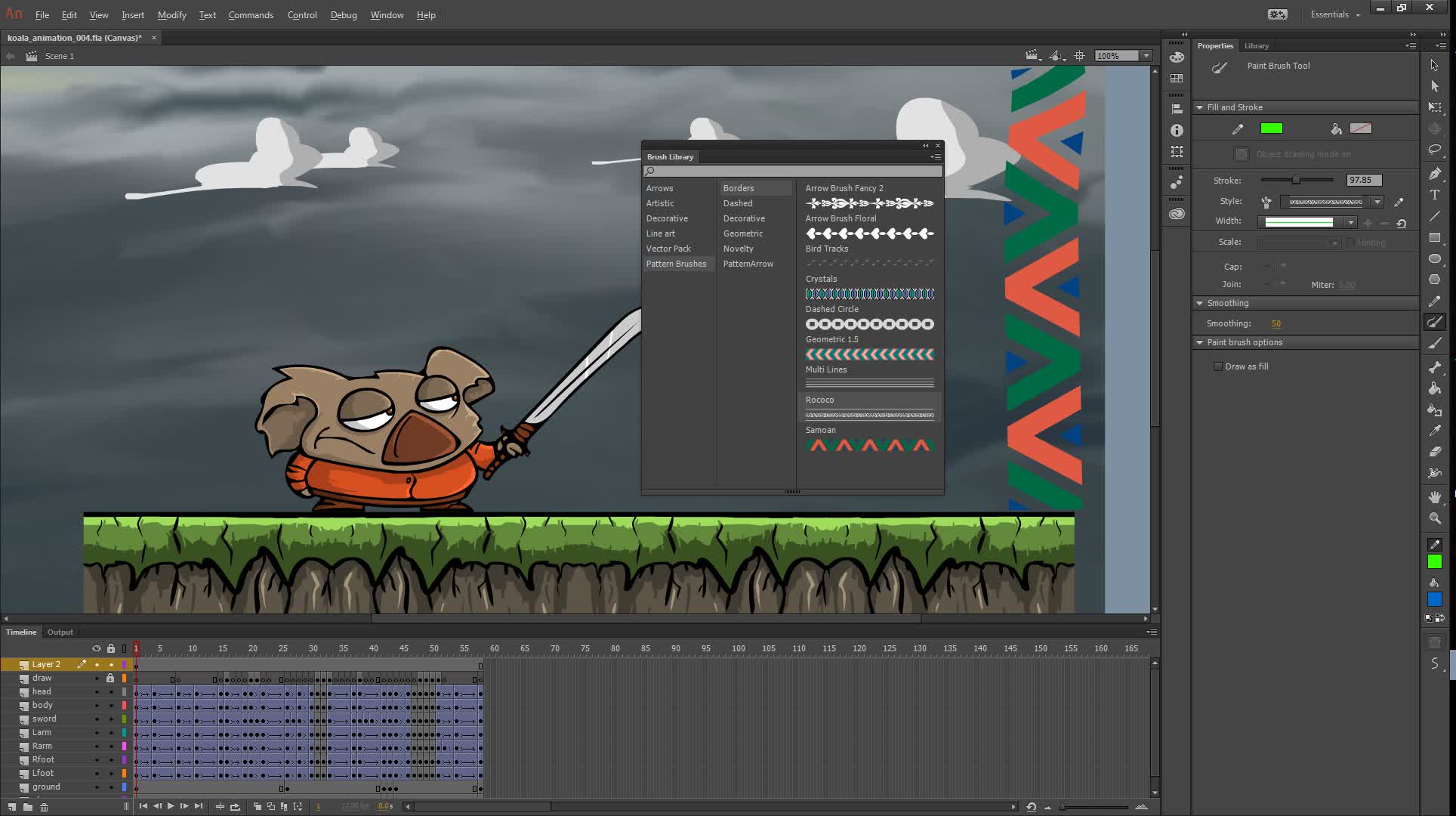
Task: Select the Hand tool
Action: click(1435, 497)
